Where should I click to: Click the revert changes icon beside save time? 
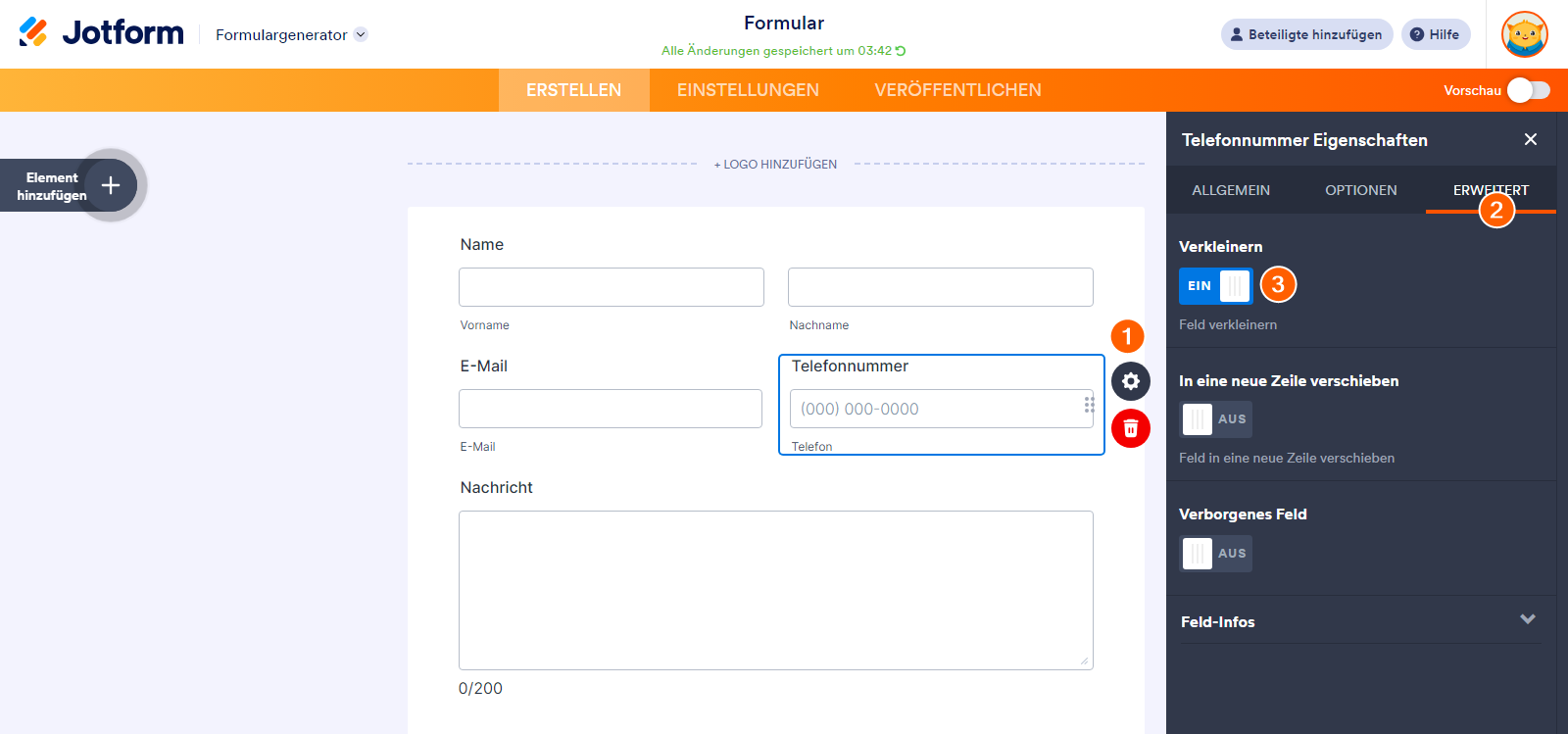[x=901, y=51]
